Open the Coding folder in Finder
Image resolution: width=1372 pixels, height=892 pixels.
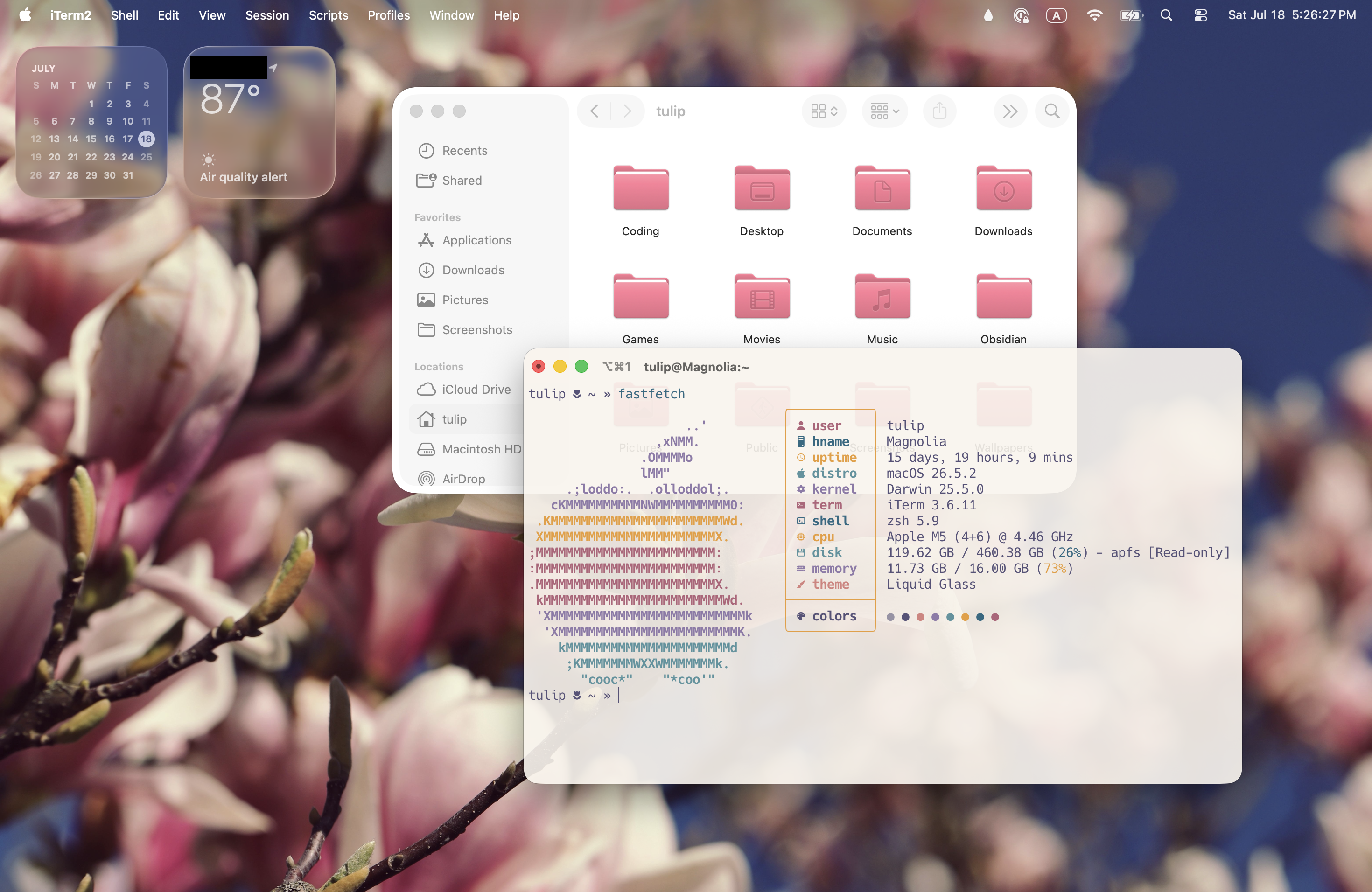pyautogui.click(x=640, y=188)
